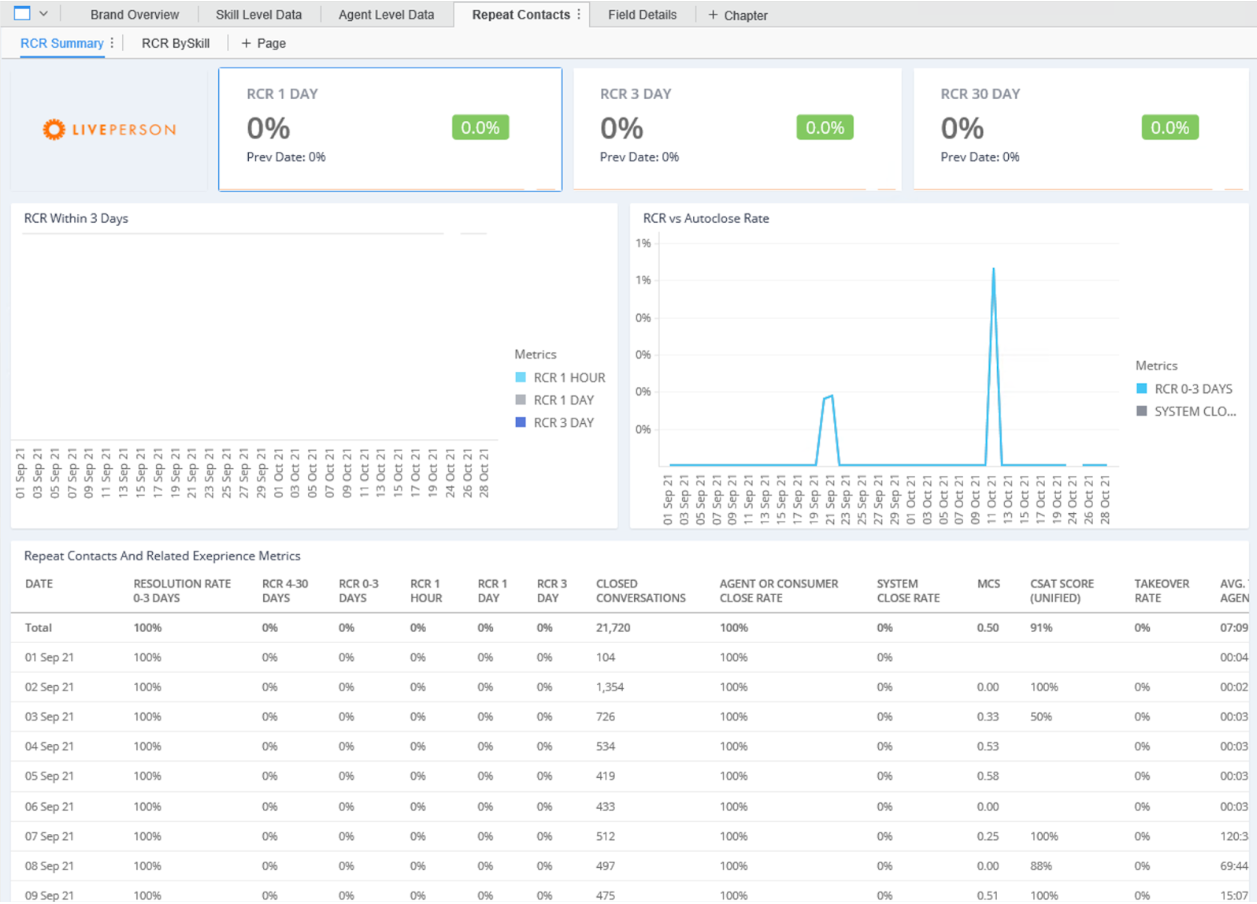The width and height of the screenshot is (1257, 904).
Task: Click the 91% CSAT total cell
Action: tap(1042, 628)
